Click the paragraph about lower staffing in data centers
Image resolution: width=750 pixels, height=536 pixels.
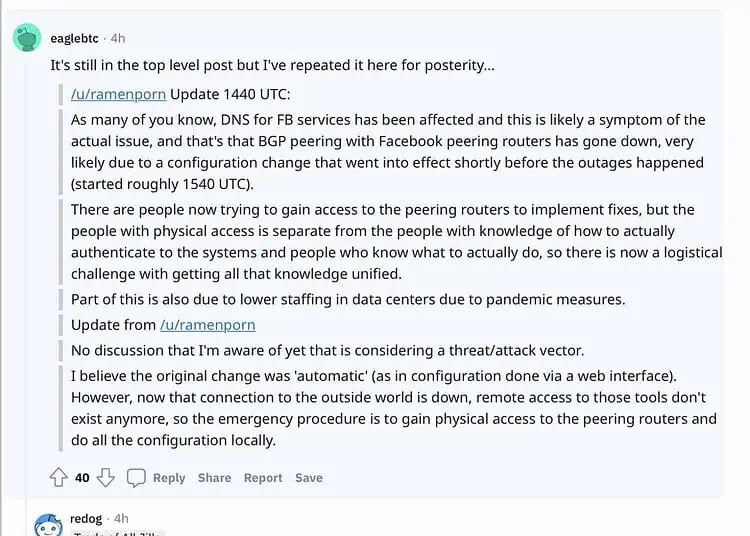[x=348, y=299]
